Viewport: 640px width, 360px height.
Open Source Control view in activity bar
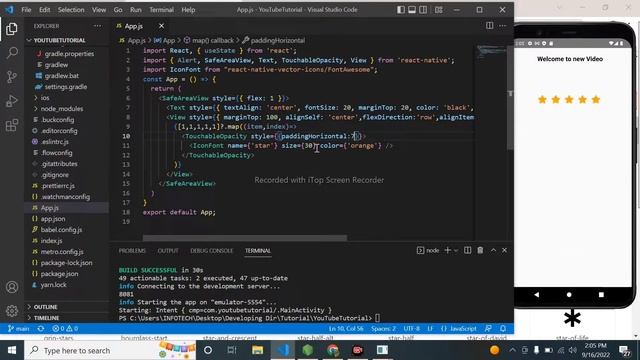(x=12, y=76)
